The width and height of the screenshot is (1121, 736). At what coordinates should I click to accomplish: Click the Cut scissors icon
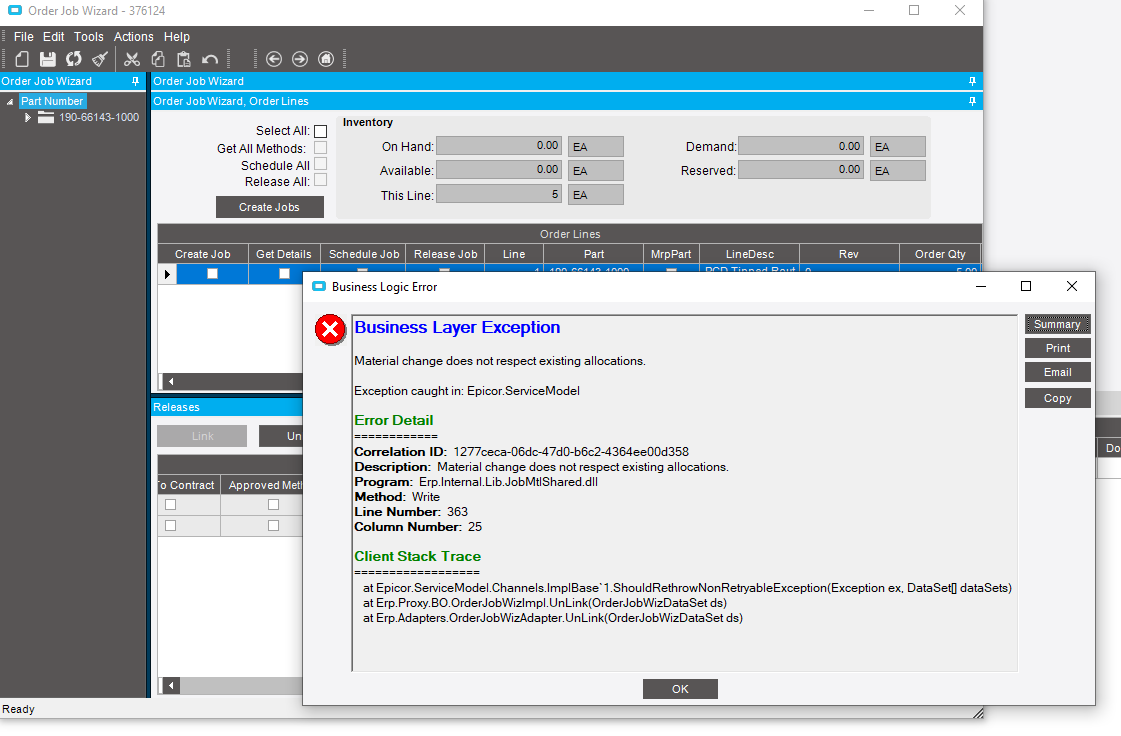coord(132,59)
